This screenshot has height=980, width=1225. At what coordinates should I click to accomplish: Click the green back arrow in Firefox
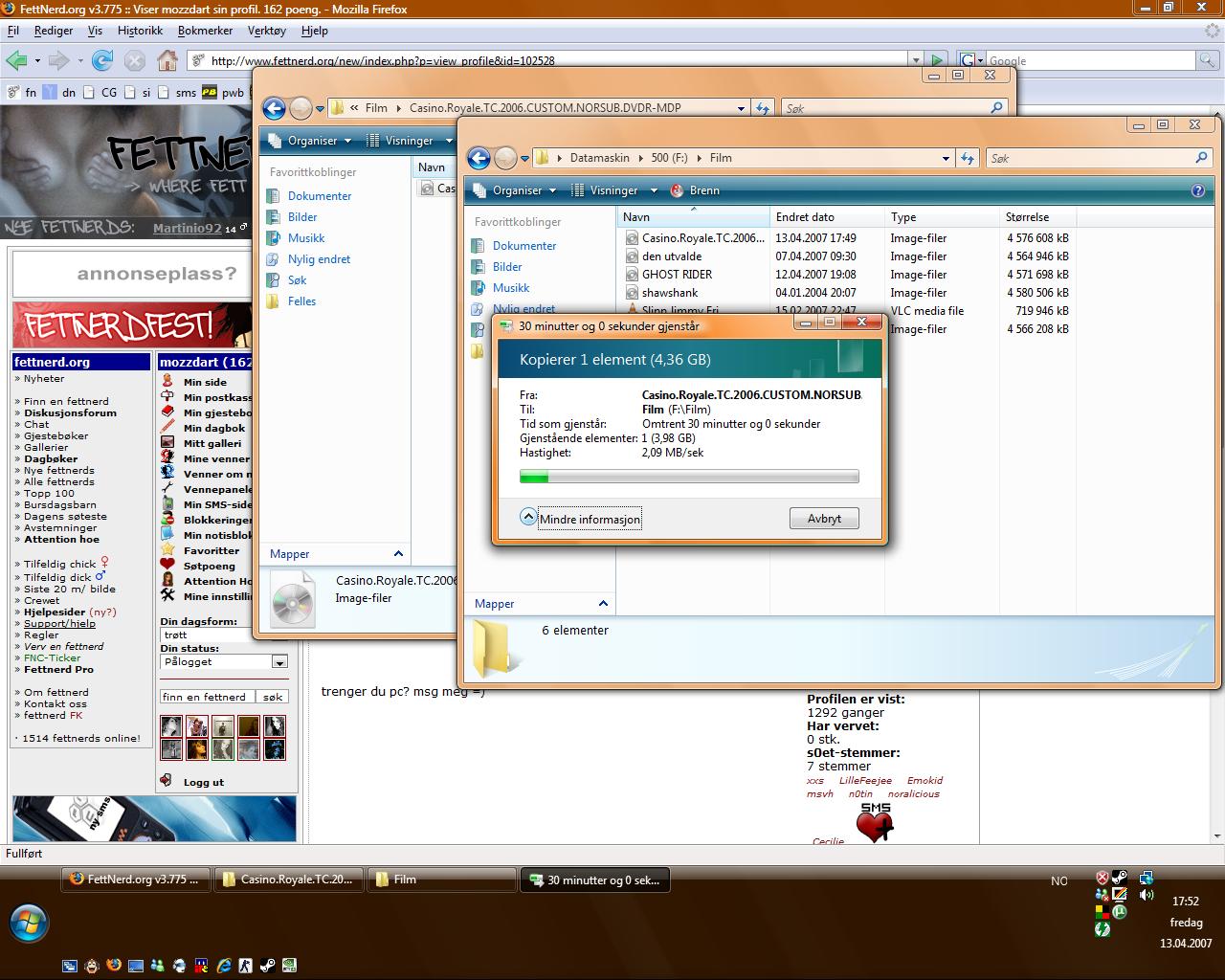tap(16, 60)
